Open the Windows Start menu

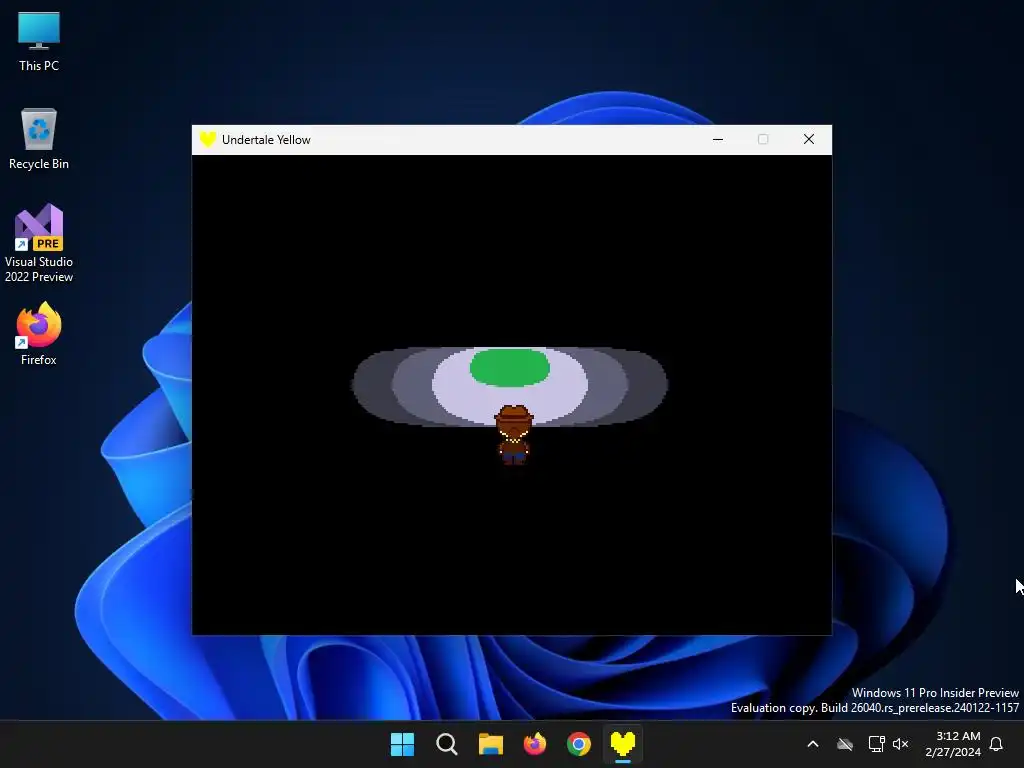pyautogui.click(x=402, y=744)
